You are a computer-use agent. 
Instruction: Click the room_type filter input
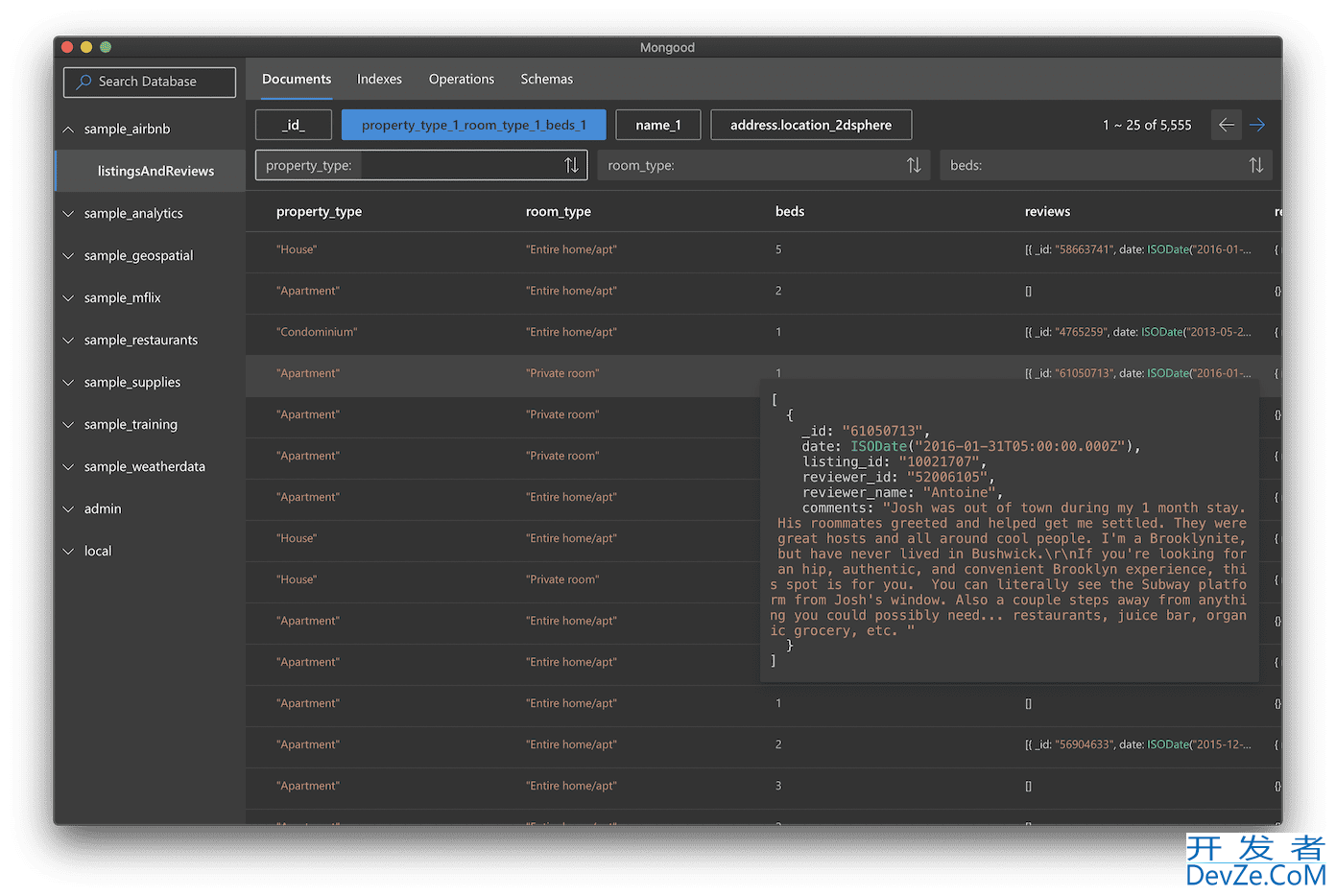(x=764, y=165)
